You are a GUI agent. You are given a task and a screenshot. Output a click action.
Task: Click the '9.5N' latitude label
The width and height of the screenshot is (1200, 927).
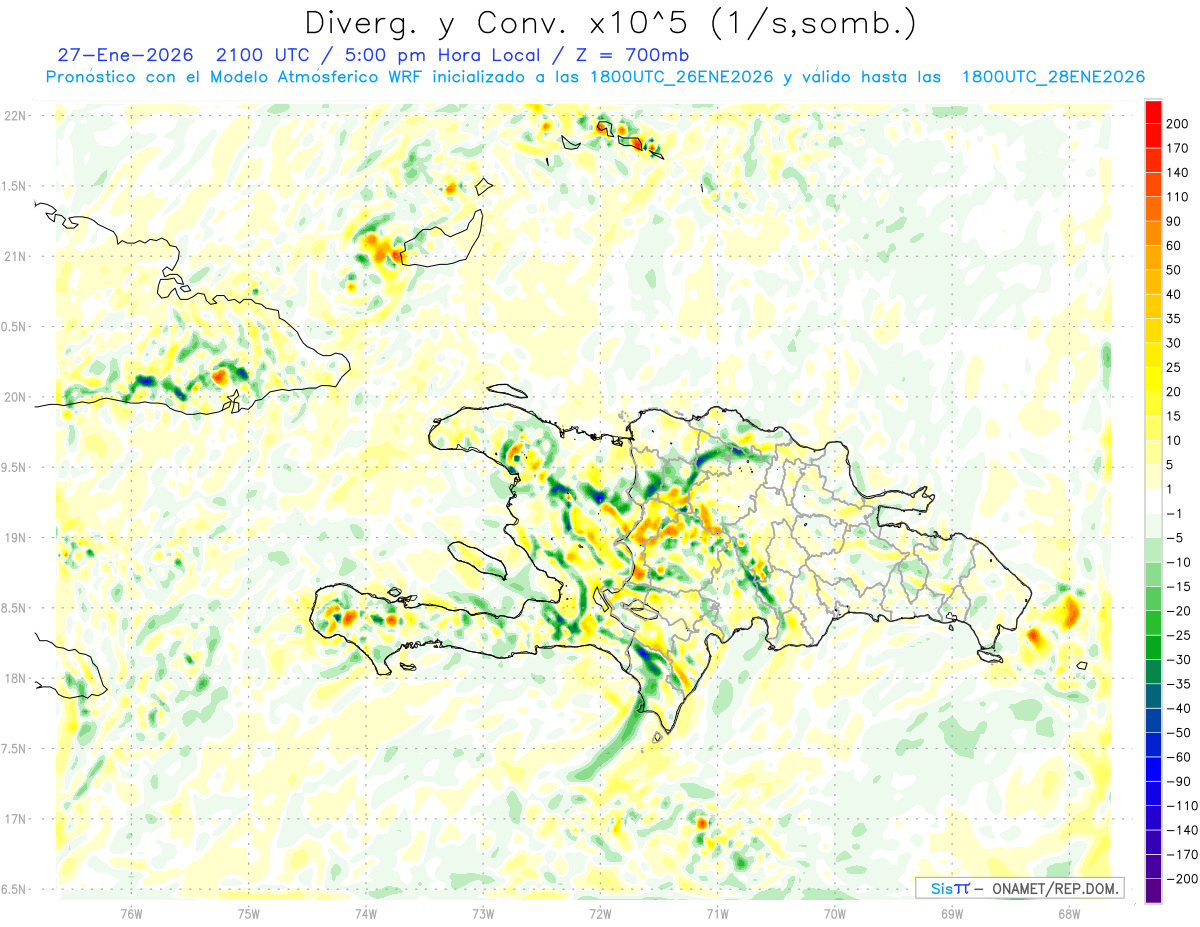pyautogui.click(x=14, y=467)
